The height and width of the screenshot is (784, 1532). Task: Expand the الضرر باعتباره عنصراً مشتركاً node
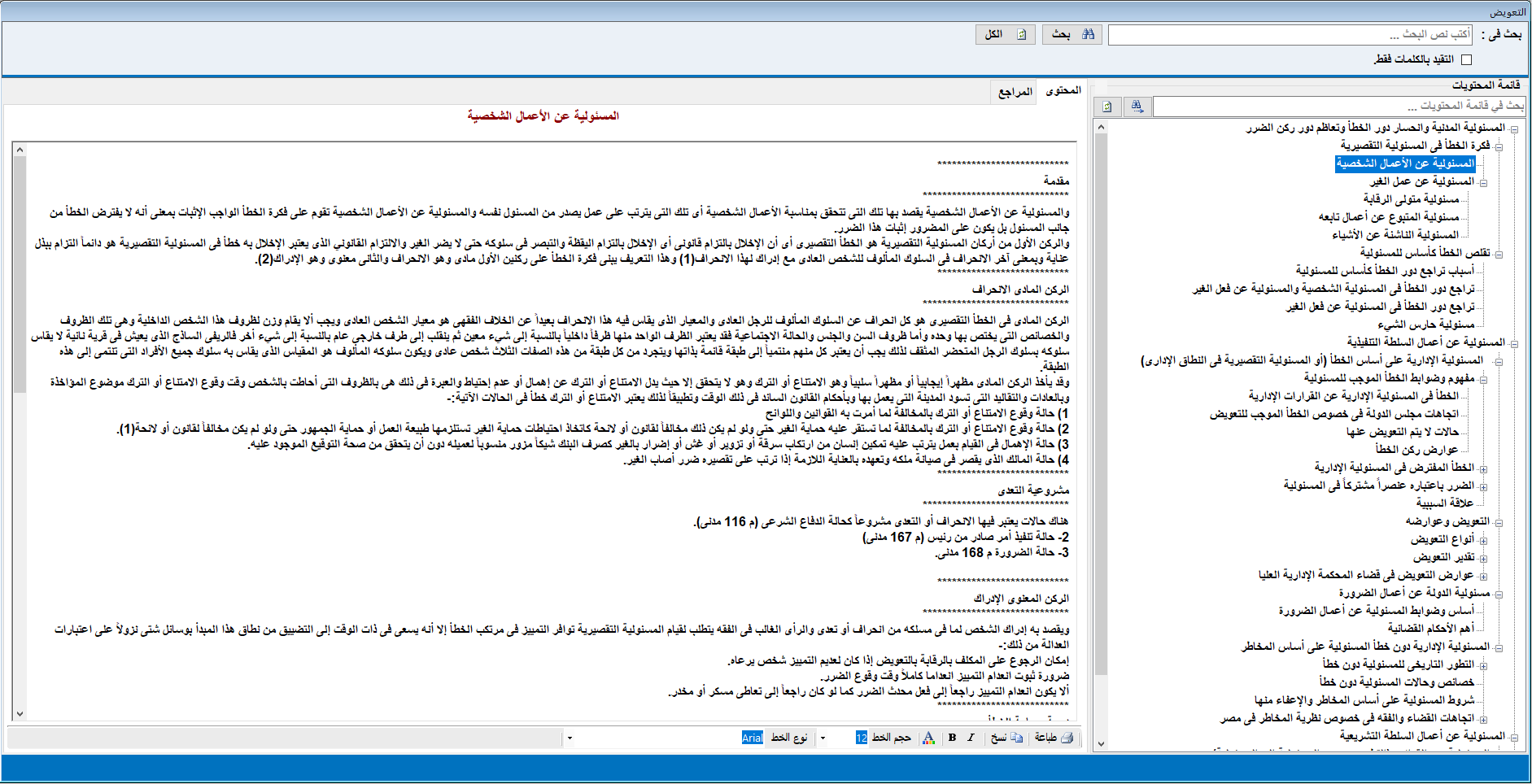click(1483, 486)
